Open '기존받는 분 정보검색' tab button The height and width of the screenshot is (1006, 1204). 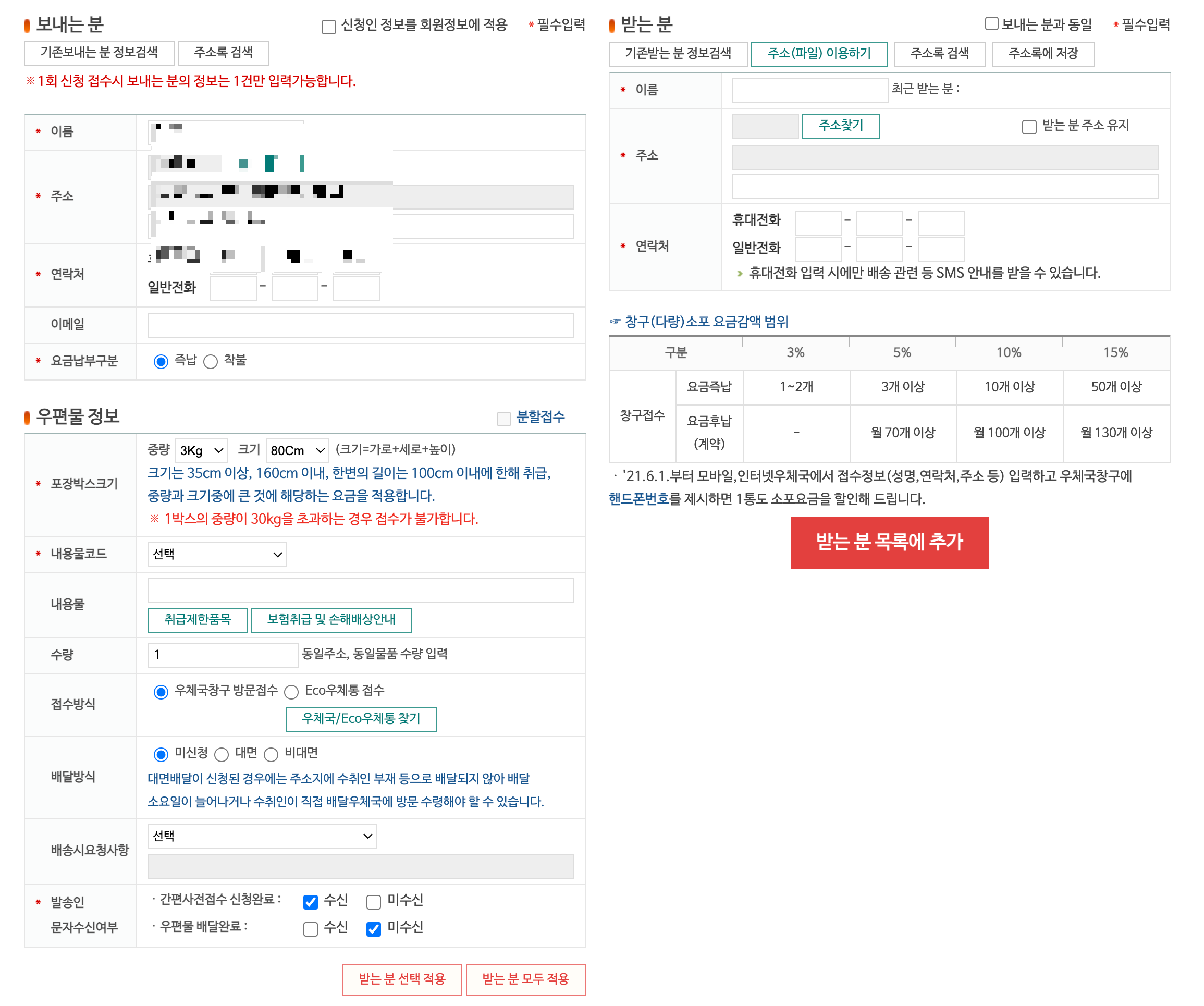(x=678, y=54)
